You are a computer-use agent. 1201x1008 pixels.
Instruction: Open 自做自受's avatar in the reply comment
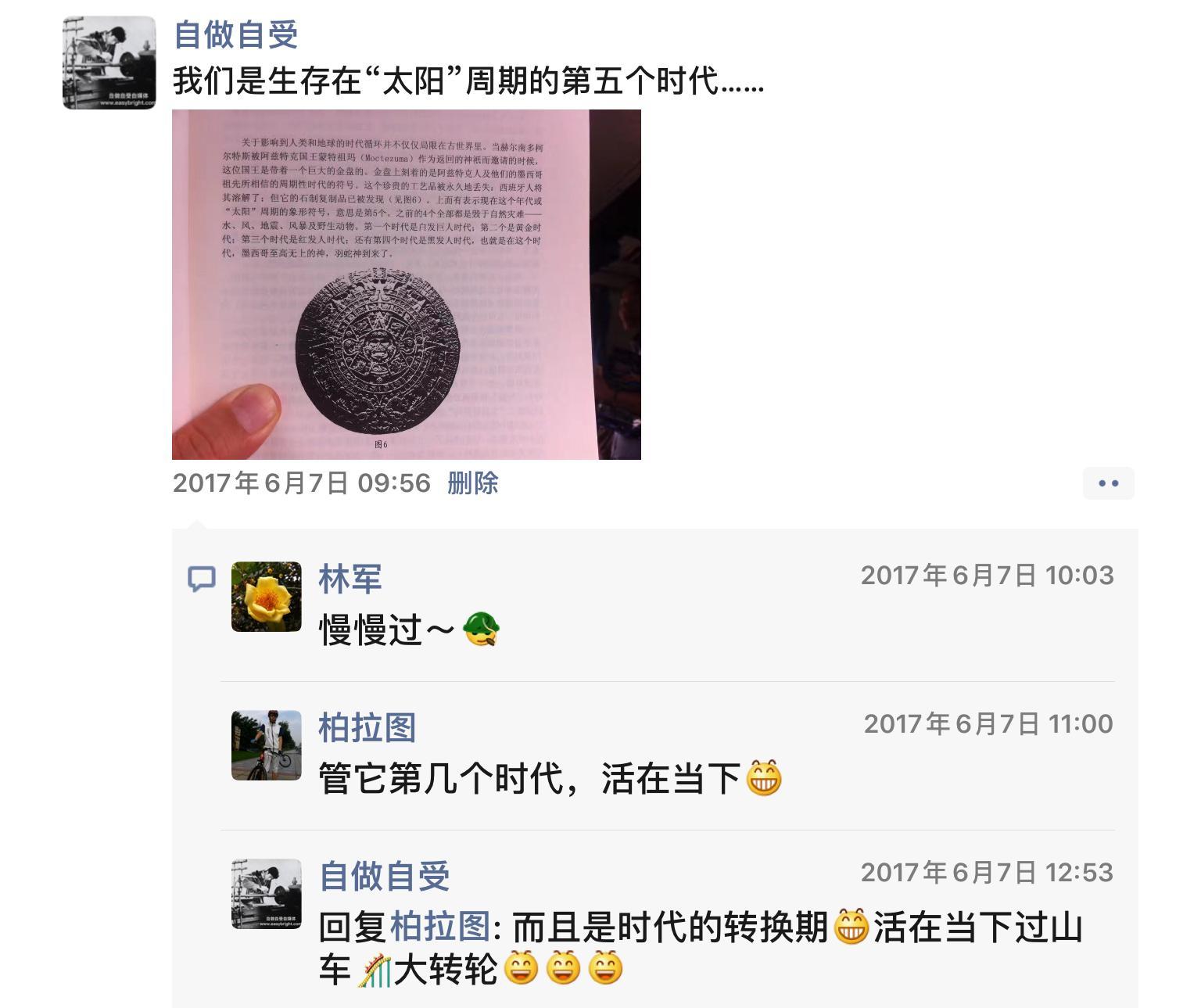(x=267, y=894)
